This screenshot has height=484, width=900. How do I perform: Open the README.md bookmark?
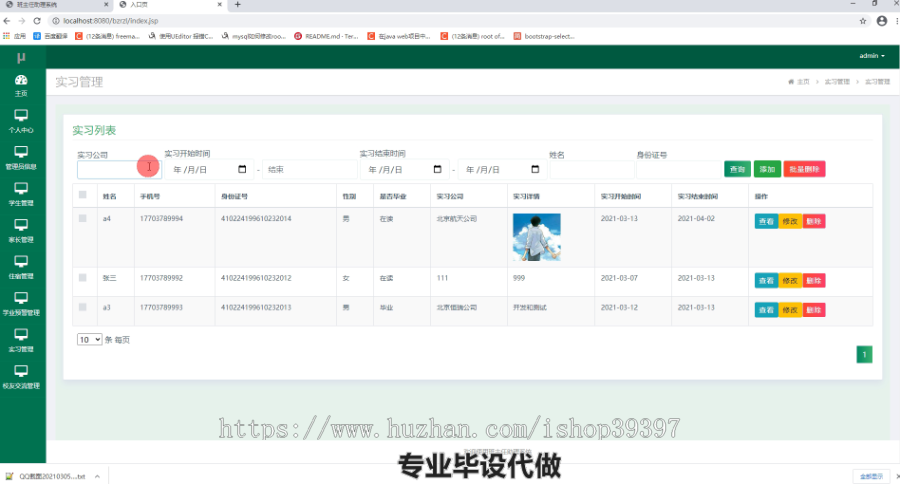[x=326, y=36]
